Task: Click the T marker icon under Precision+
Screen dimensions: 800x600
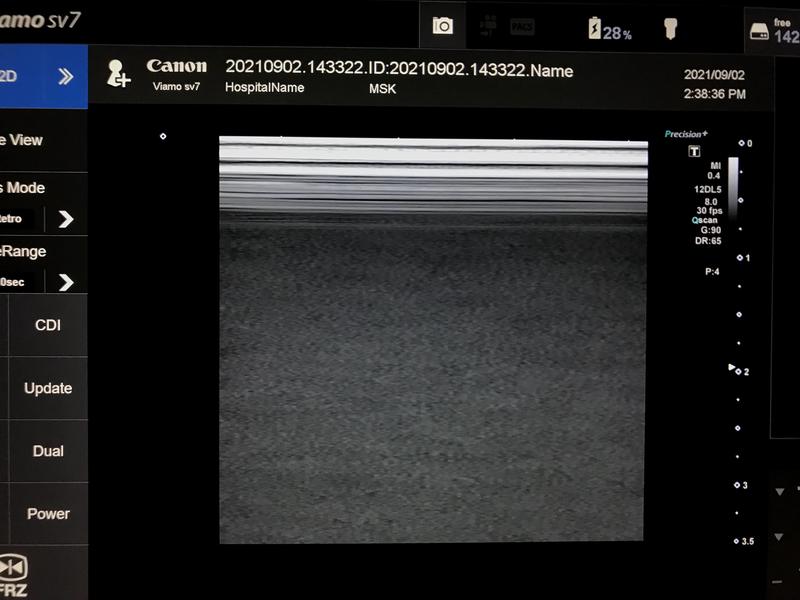Action: point(694,152)
